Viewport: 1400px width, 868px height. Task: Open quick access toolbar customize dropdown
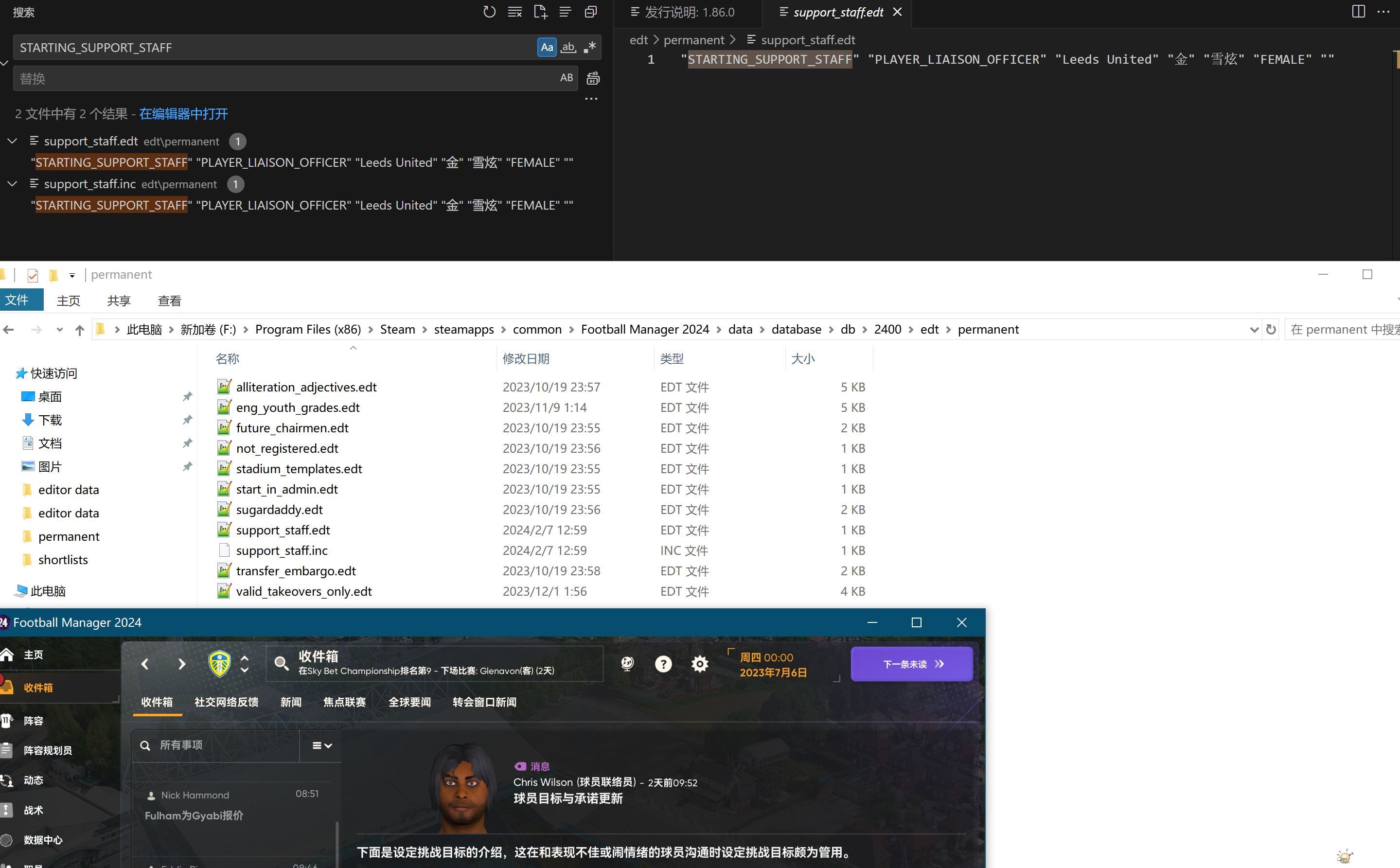click(x=72, y=276)
